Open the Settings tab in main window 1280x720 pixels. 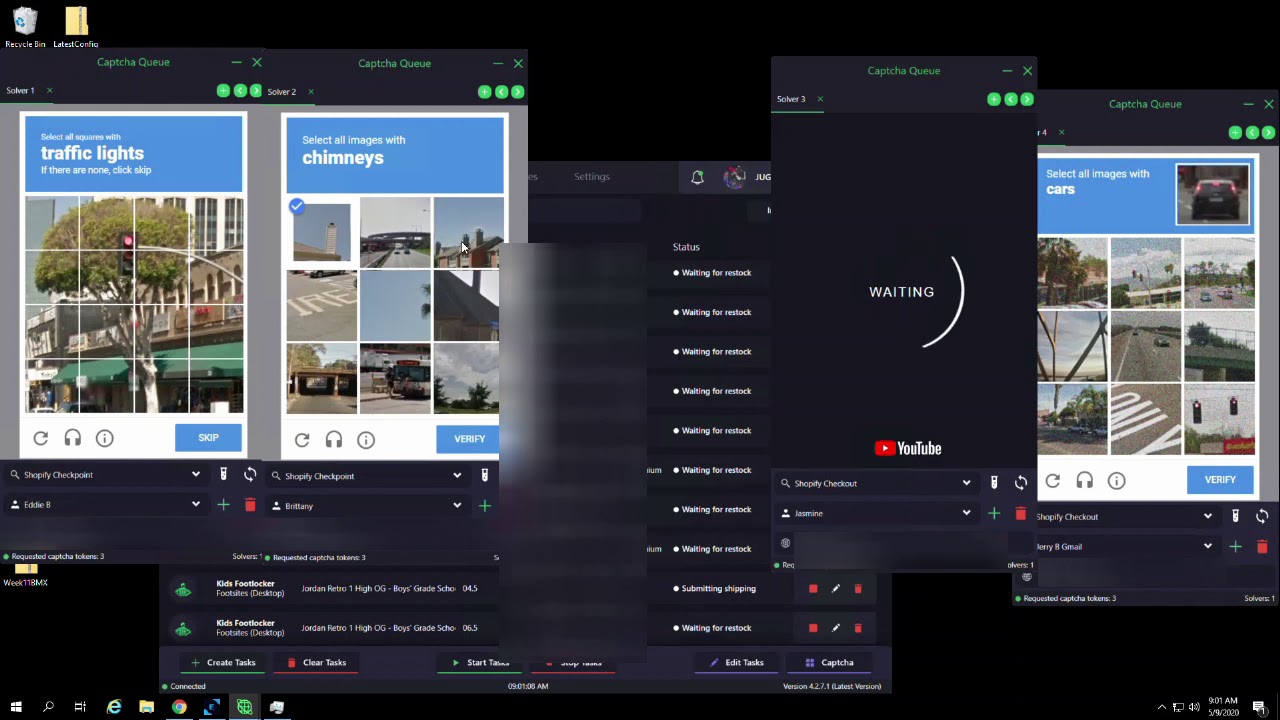(x=591, y=177)
